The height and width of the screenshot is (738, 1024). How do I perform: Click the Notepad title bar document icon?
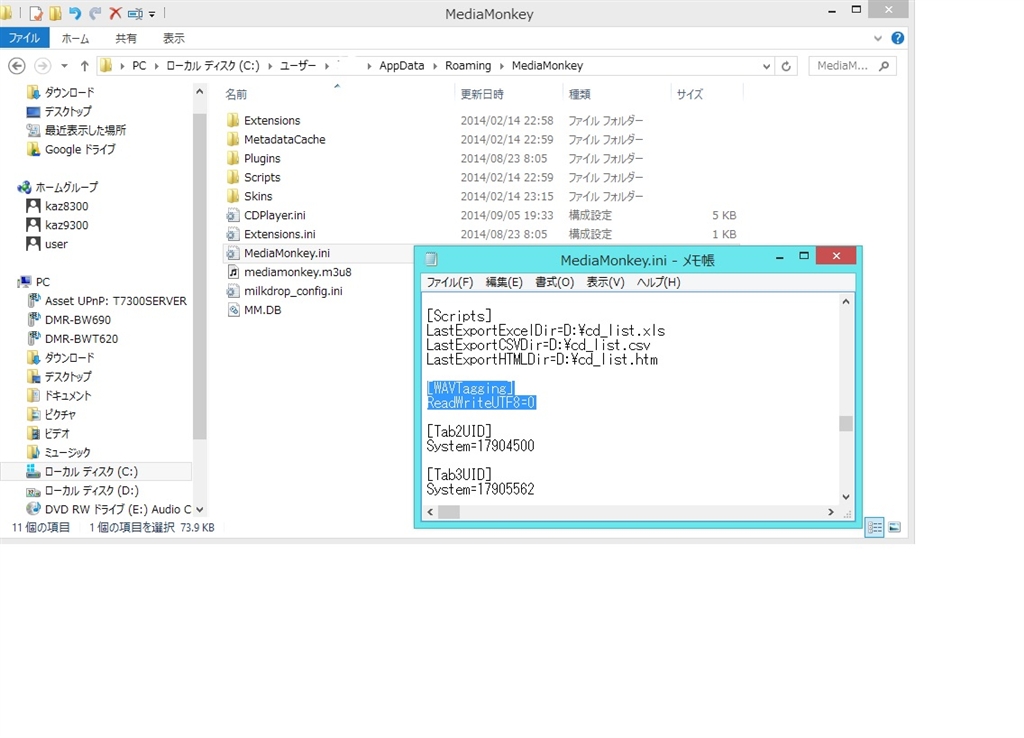tap(431, 259)
